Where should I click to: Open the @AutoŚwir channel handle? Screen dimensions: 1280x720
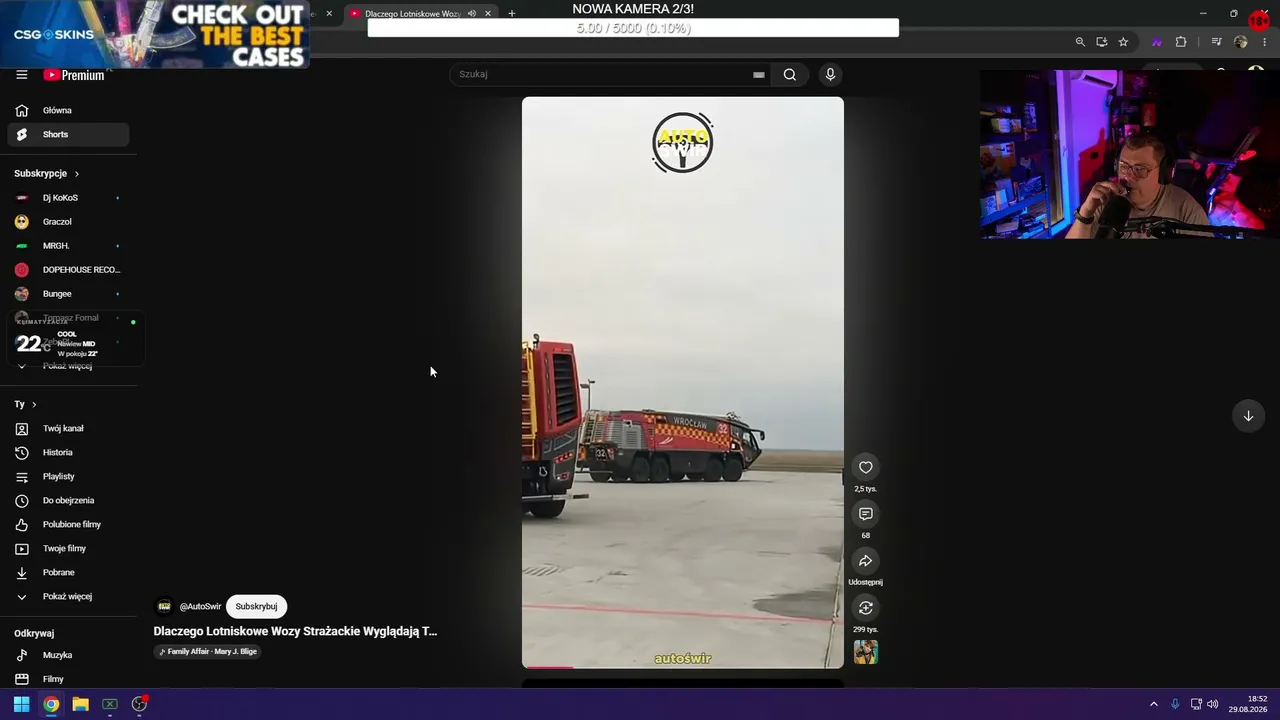(200, 606)
